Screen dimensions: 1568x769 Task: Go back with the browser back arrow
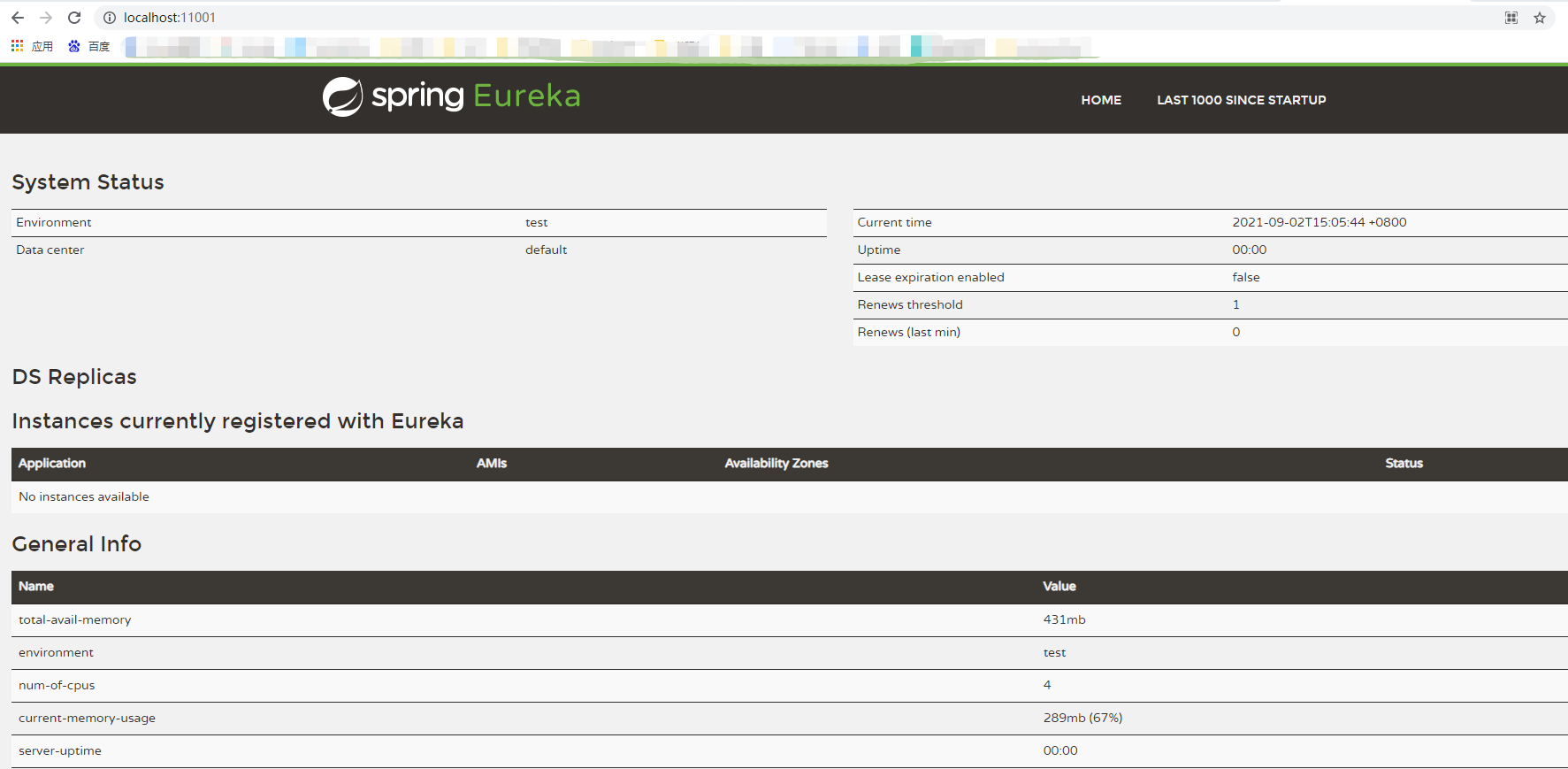[x=18, y=18]
